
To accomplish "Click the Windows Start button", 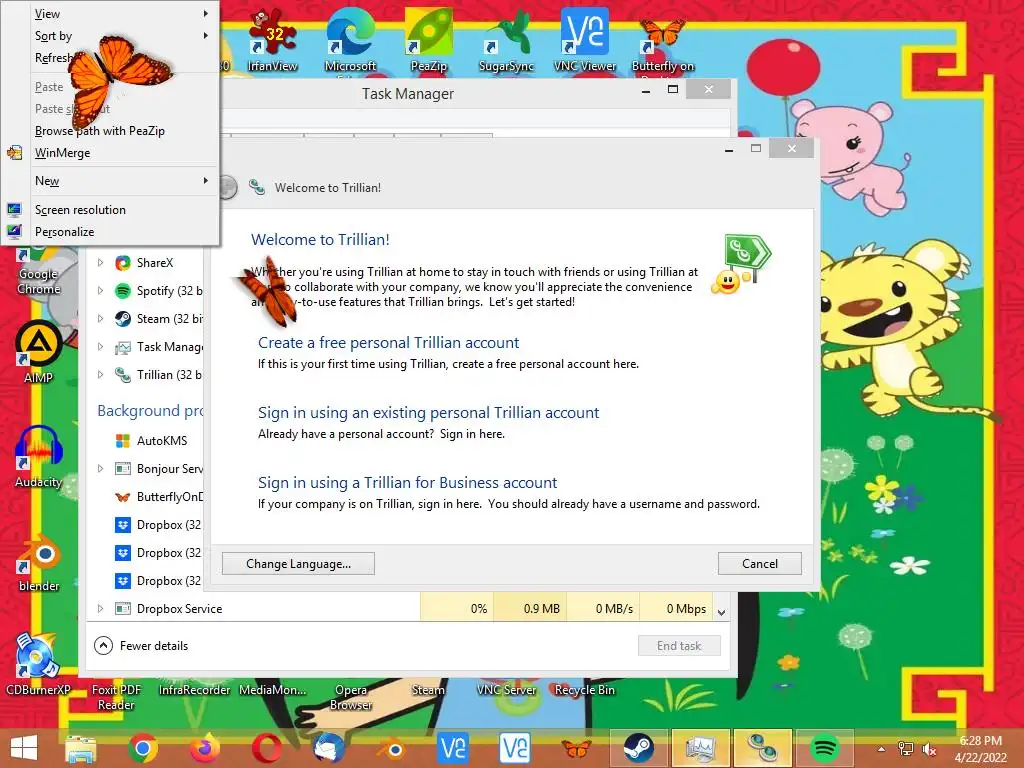I will click(x=24, y=748).
